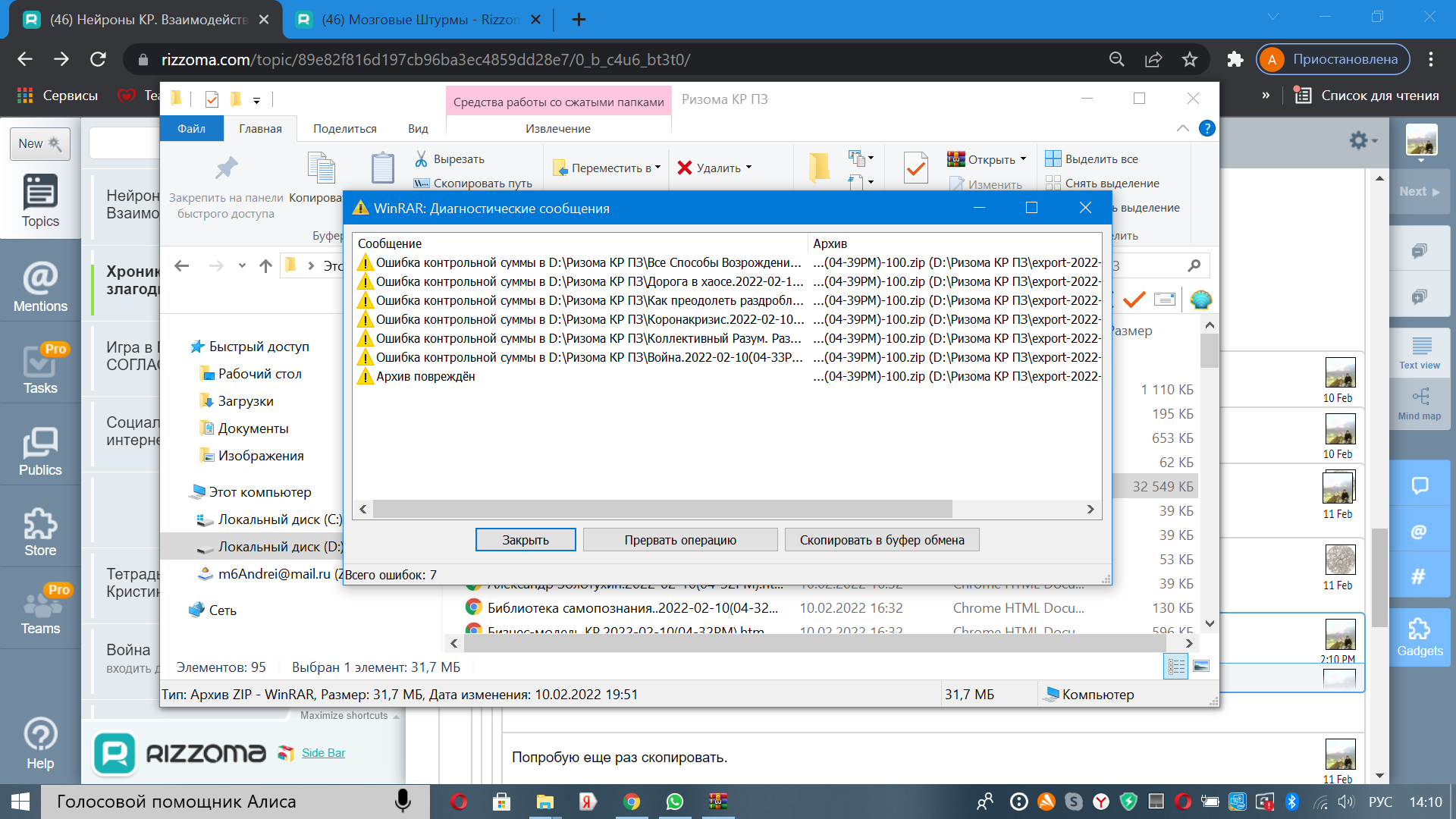Open the Файл ribbon tab
1456x819 pixels.
[x=192, y=129]
